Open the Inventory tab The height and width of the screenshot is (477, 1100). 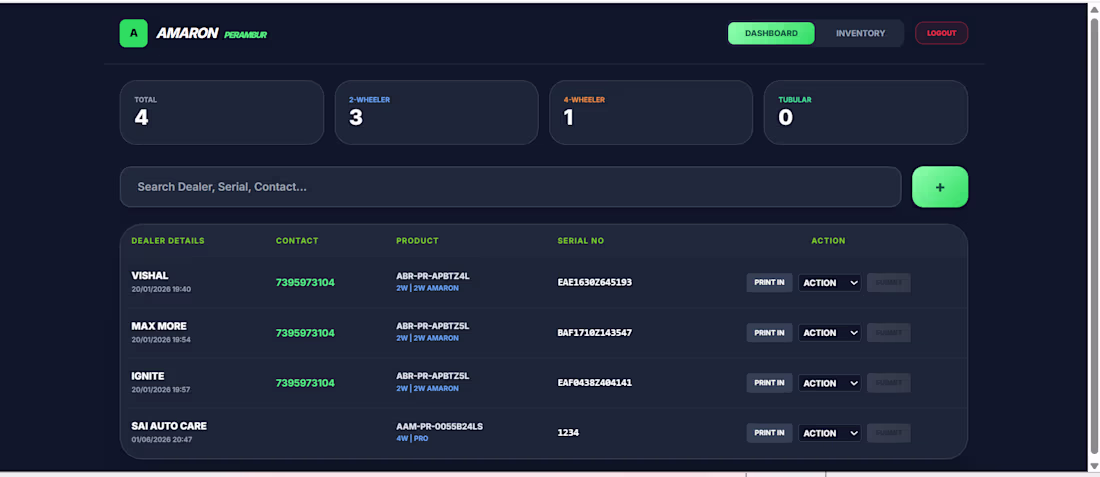point(860,33)
